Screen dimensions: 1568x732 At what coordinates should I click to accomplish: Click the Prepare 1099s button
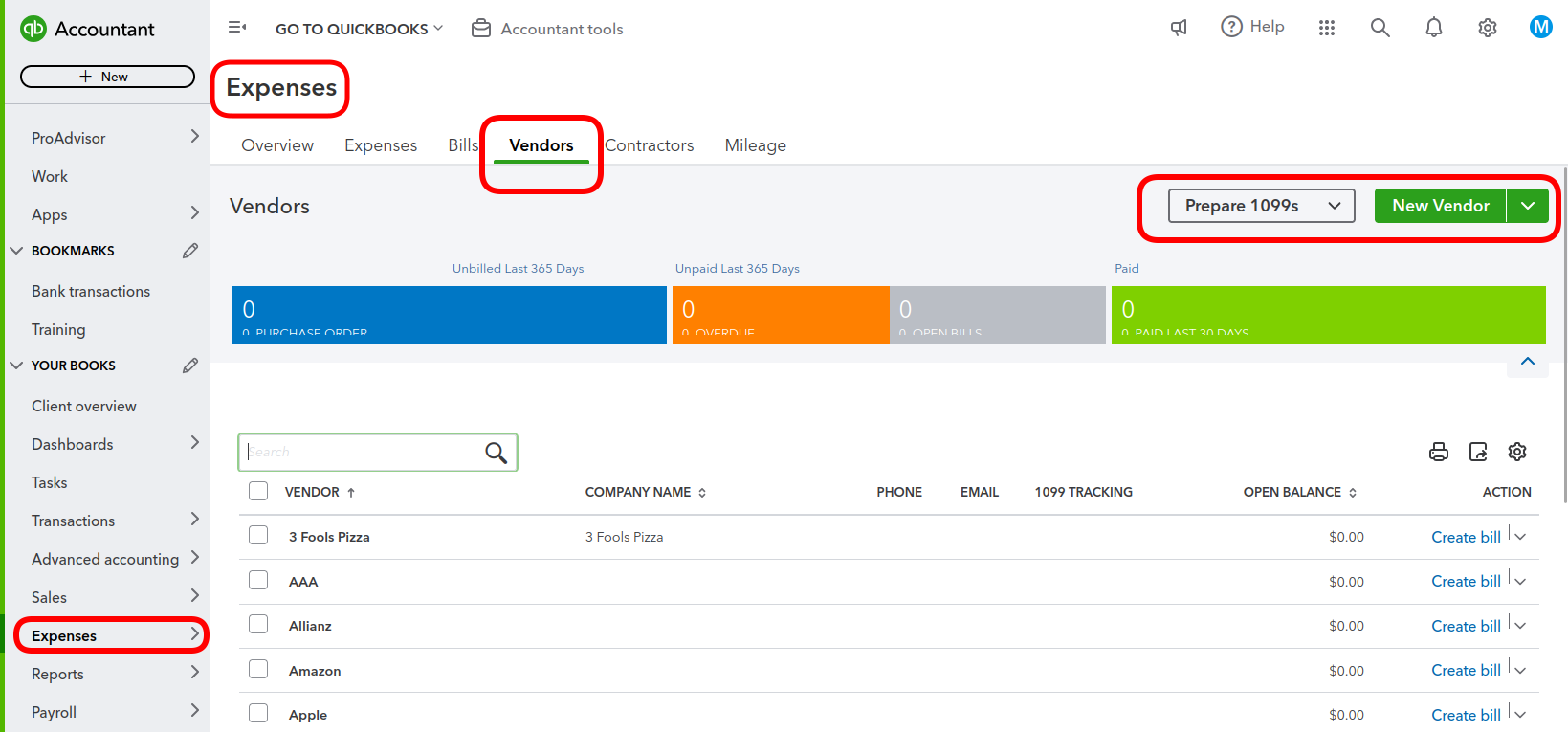click(x=1242, y=206)
